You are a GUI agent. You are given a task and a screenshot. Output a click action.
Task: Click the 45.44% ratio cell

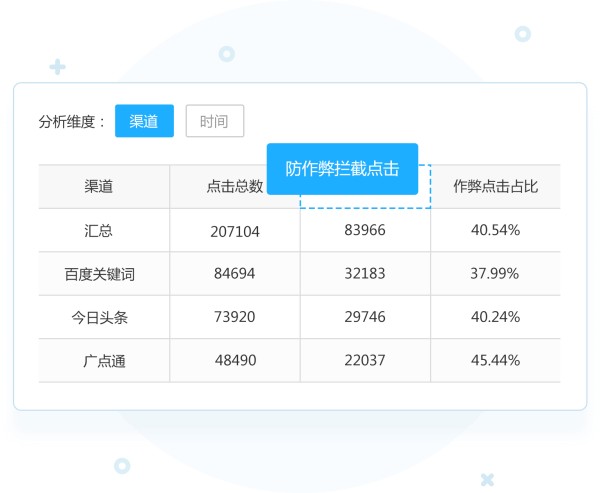[x=495, y=360]
